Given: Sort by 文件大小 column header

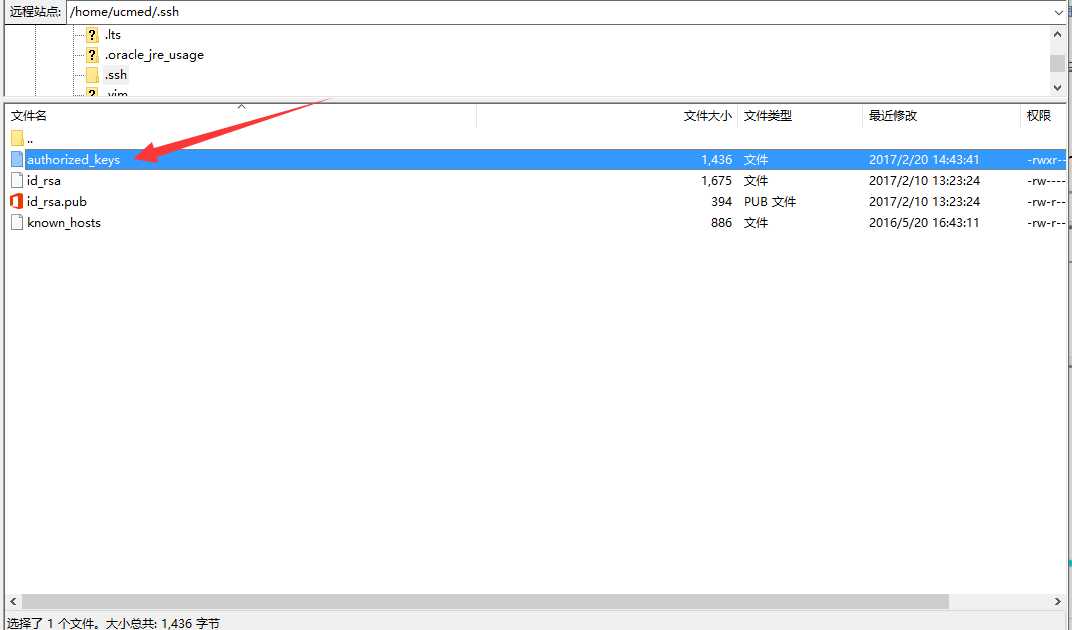Looking at the screenshot, I should tap(708, 116).
